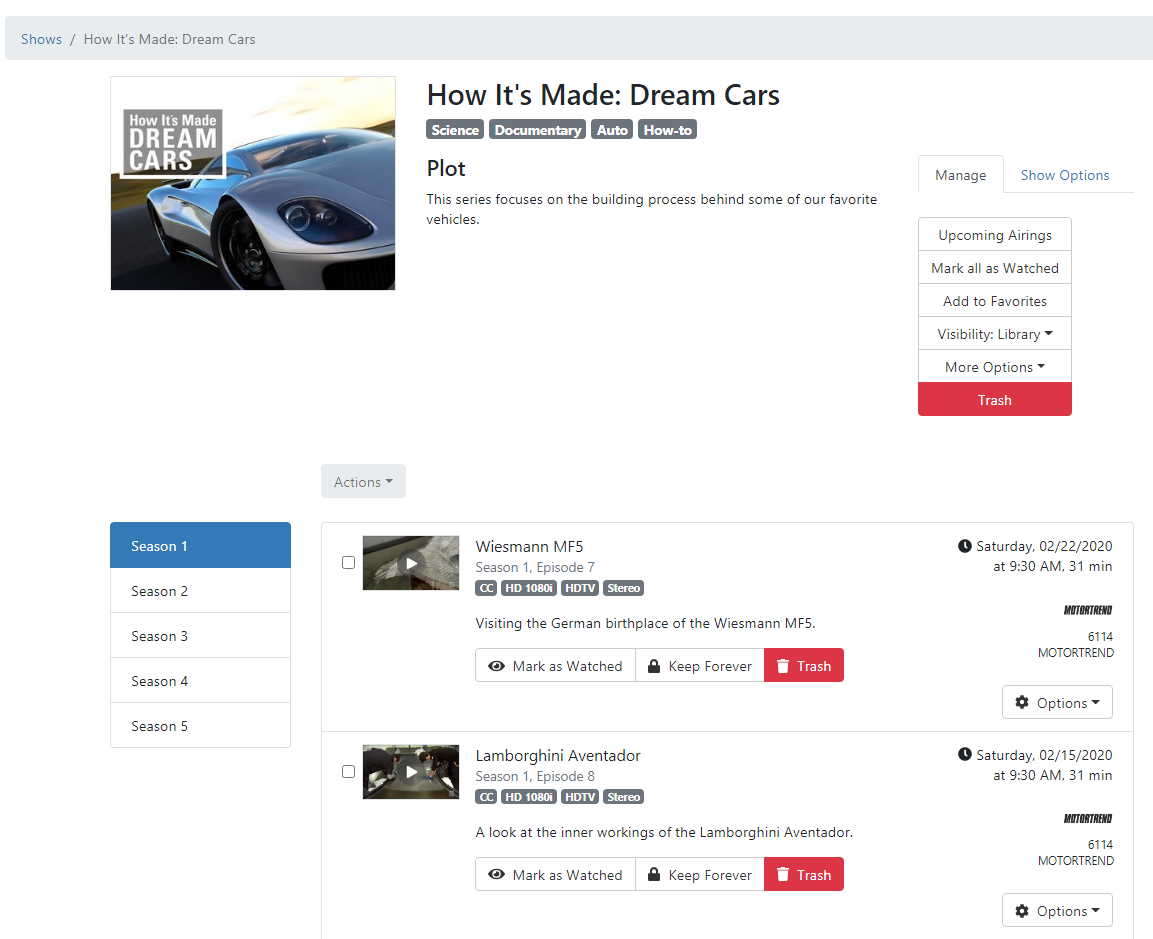Open the Actions dropdown
The width and height of the screenshot is (1153, 939).
[363, 482]
